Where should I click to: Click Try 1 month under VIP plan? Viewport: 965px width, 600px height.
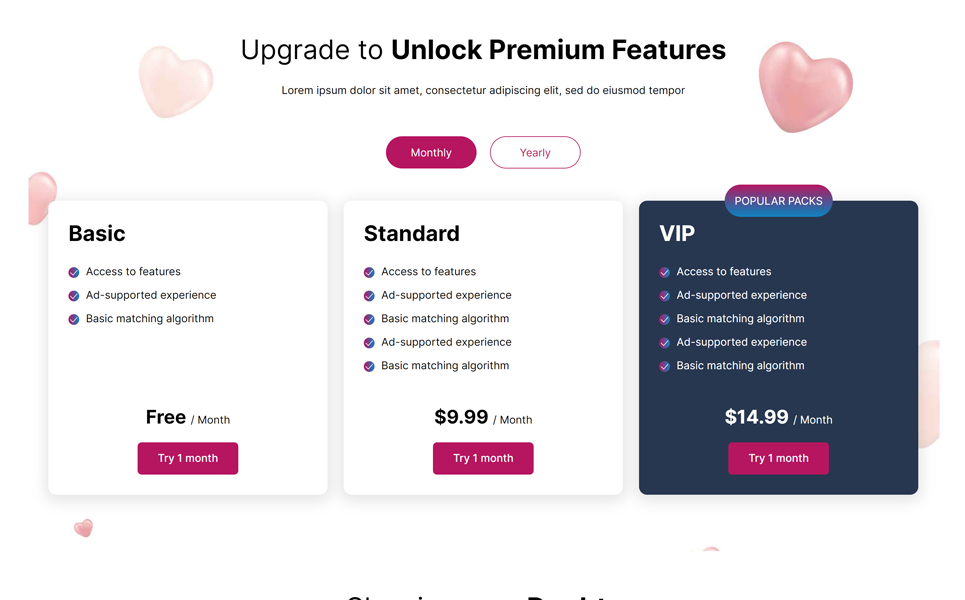(778, 458)
